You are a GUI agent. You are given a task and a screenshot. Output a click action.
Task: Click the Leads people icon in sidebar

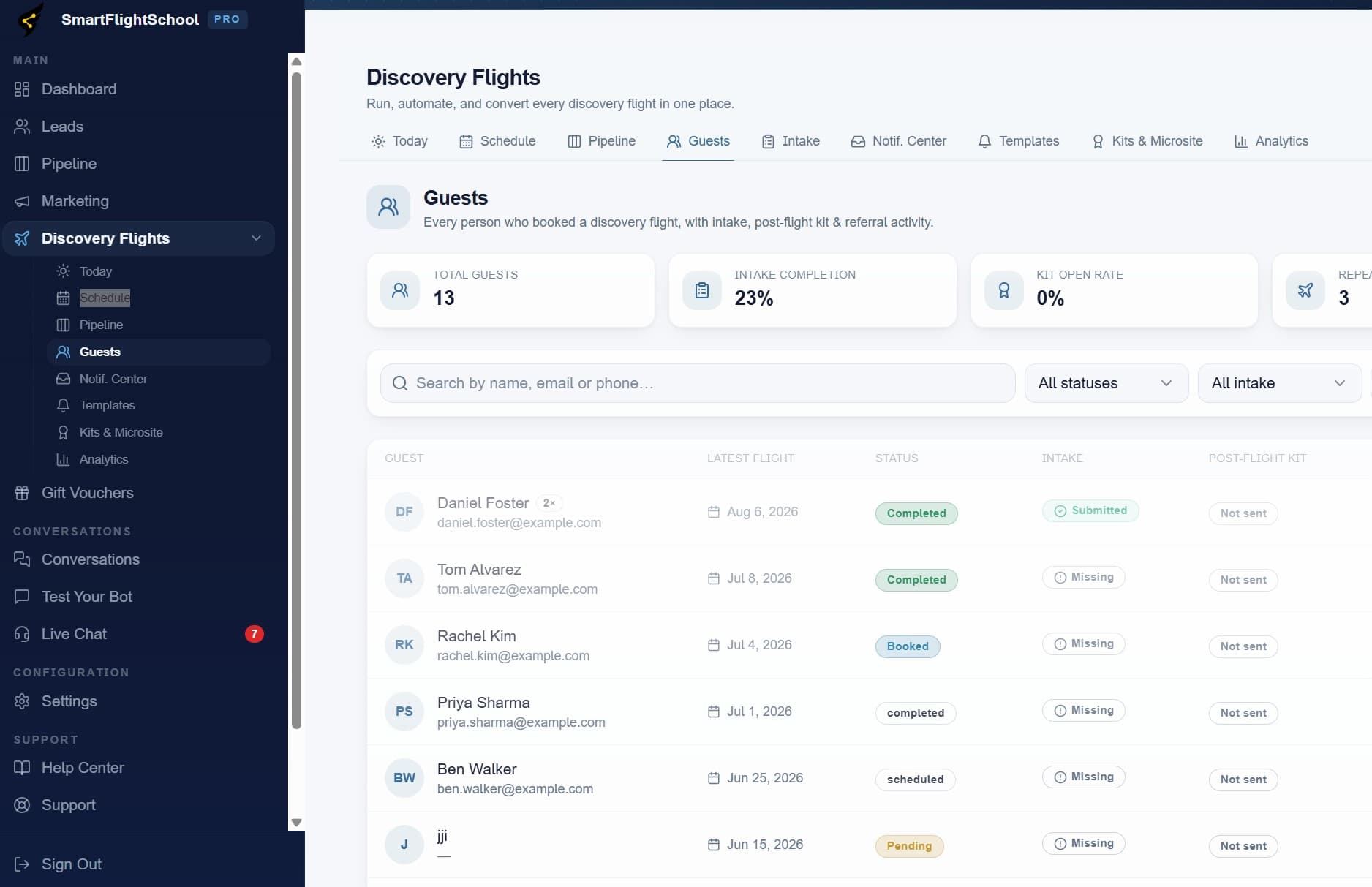[22, 127]
